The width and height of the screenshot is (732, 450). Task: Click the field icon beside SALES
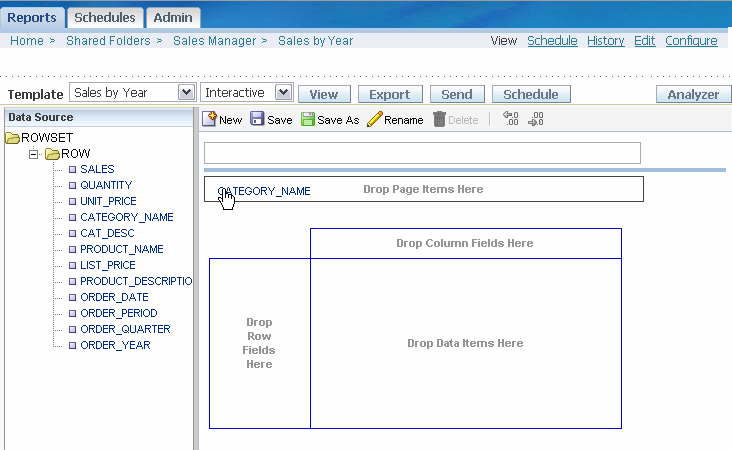coord(72,169)
